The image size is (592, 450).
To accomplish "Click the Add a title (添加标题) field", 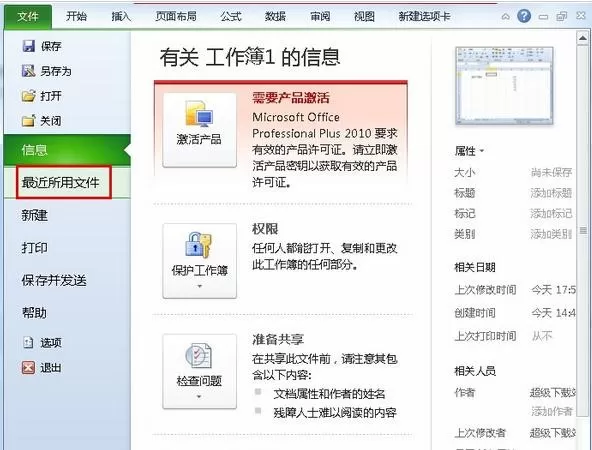I will (x=551, y=193).
